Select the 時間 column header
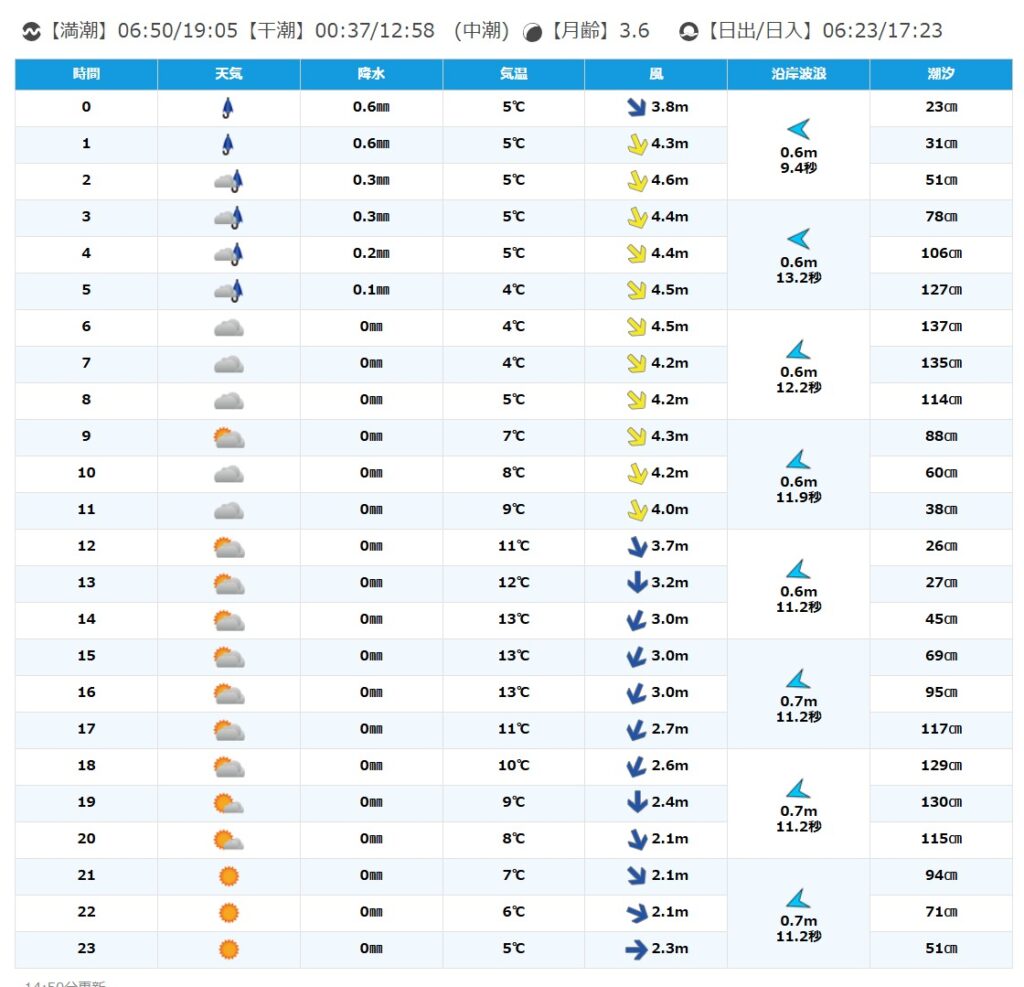 [x=86, y=75]
